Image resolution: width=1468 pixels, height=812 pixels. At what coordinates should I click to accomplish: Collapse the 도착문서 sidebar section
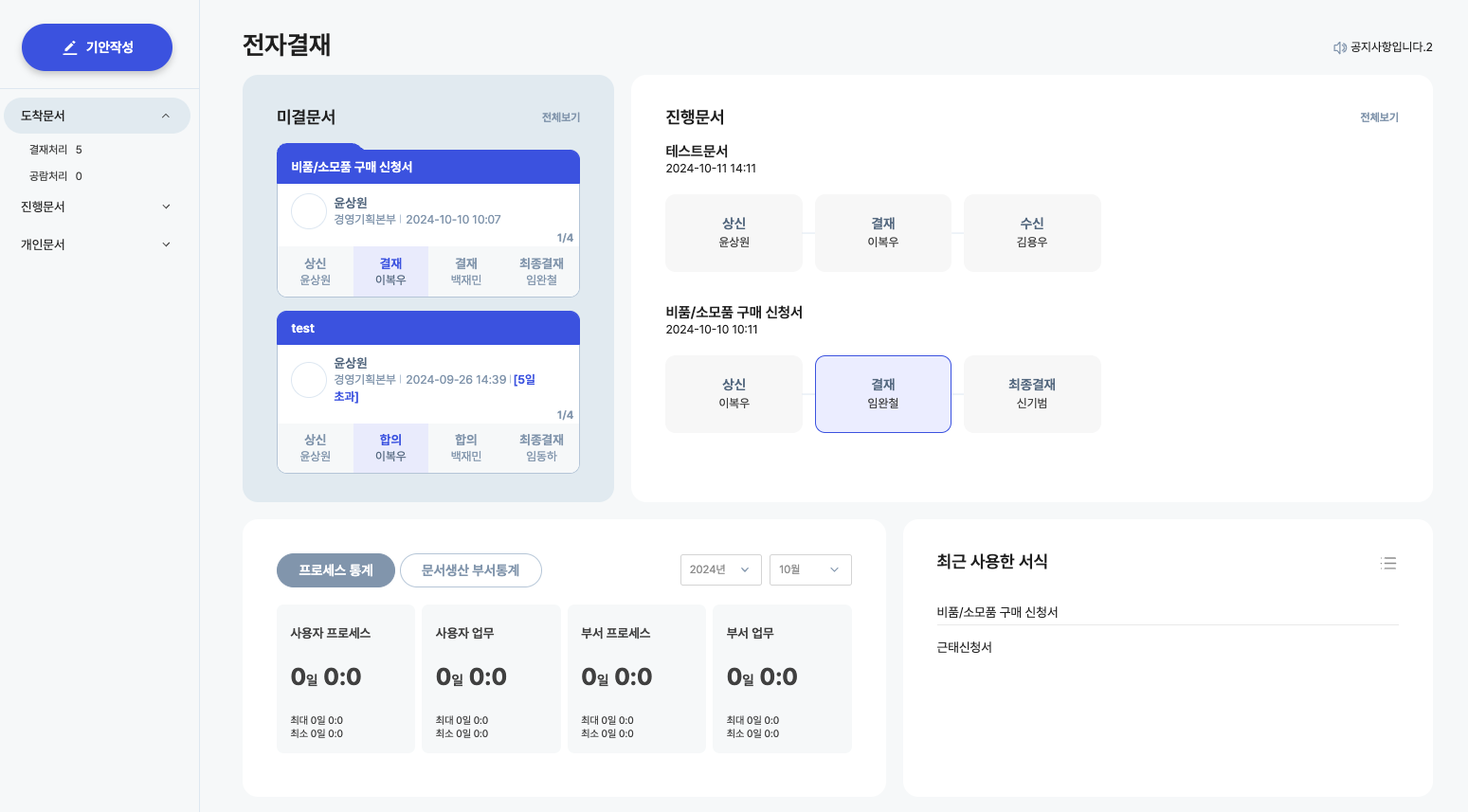click(x=166, y=116)
